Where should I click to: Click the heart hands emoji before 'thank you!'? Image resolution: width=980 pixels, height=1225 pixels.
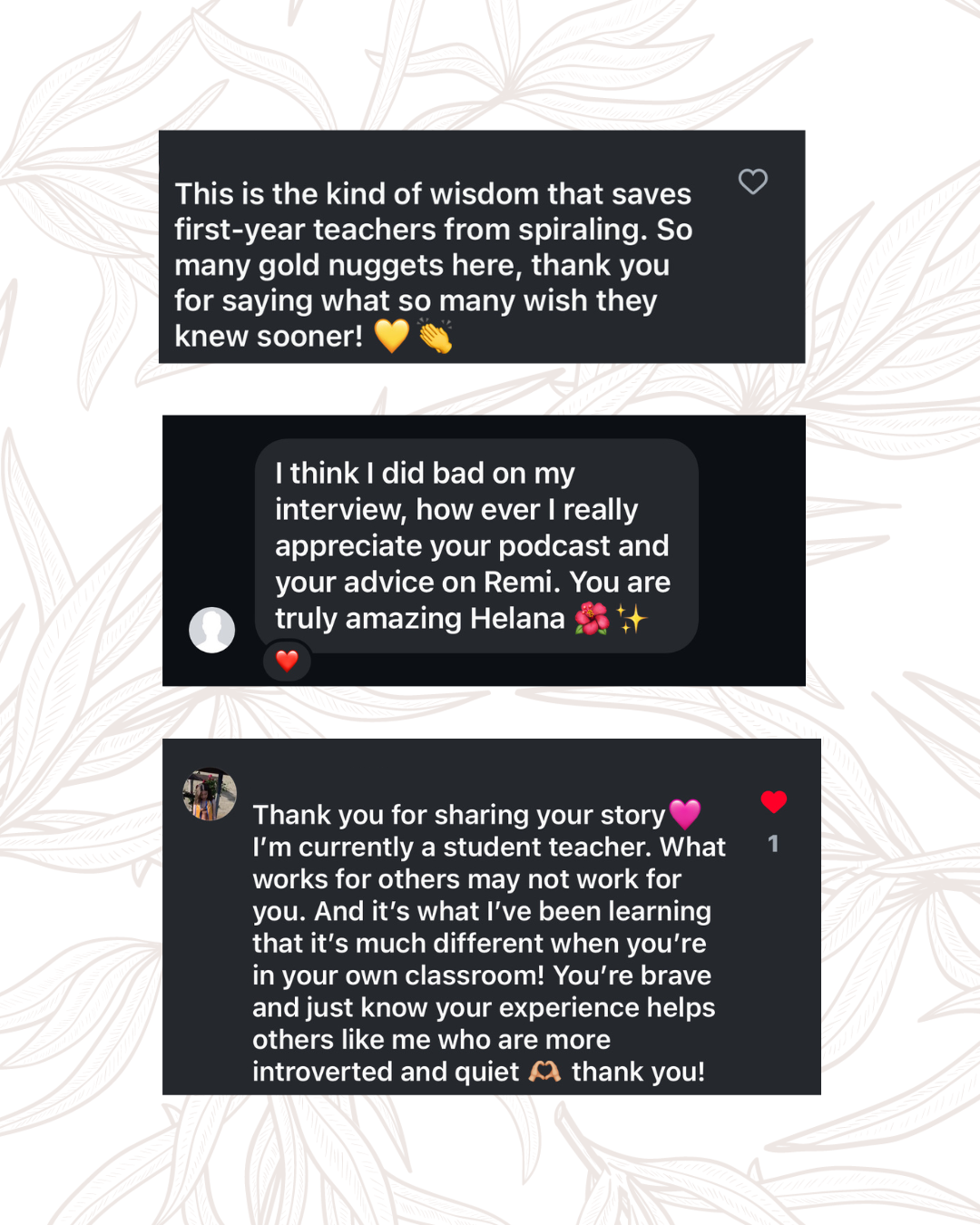(x=544, y=1072)
